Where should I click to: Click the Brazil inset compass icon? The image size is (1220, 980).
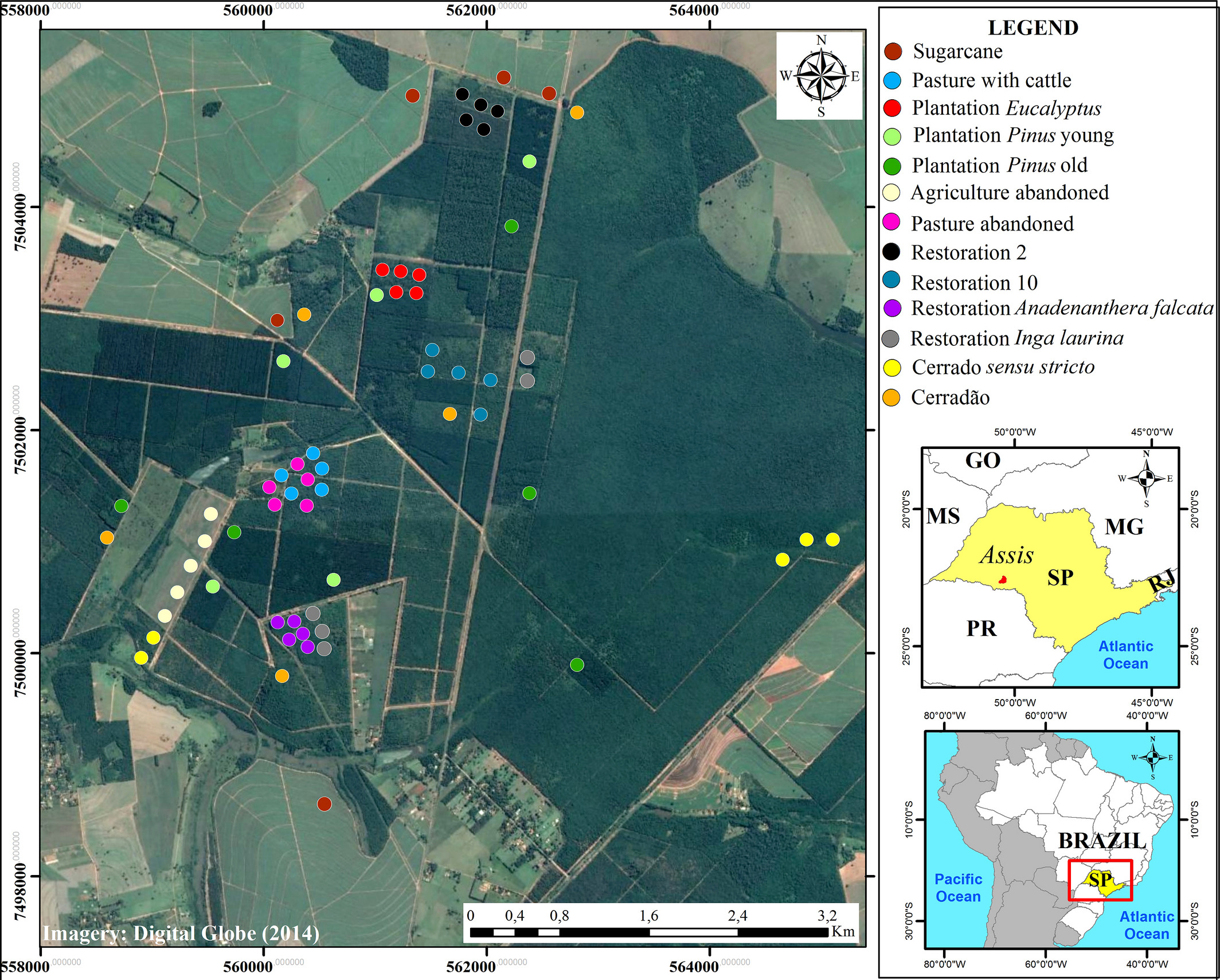[x=1153, y=758]
